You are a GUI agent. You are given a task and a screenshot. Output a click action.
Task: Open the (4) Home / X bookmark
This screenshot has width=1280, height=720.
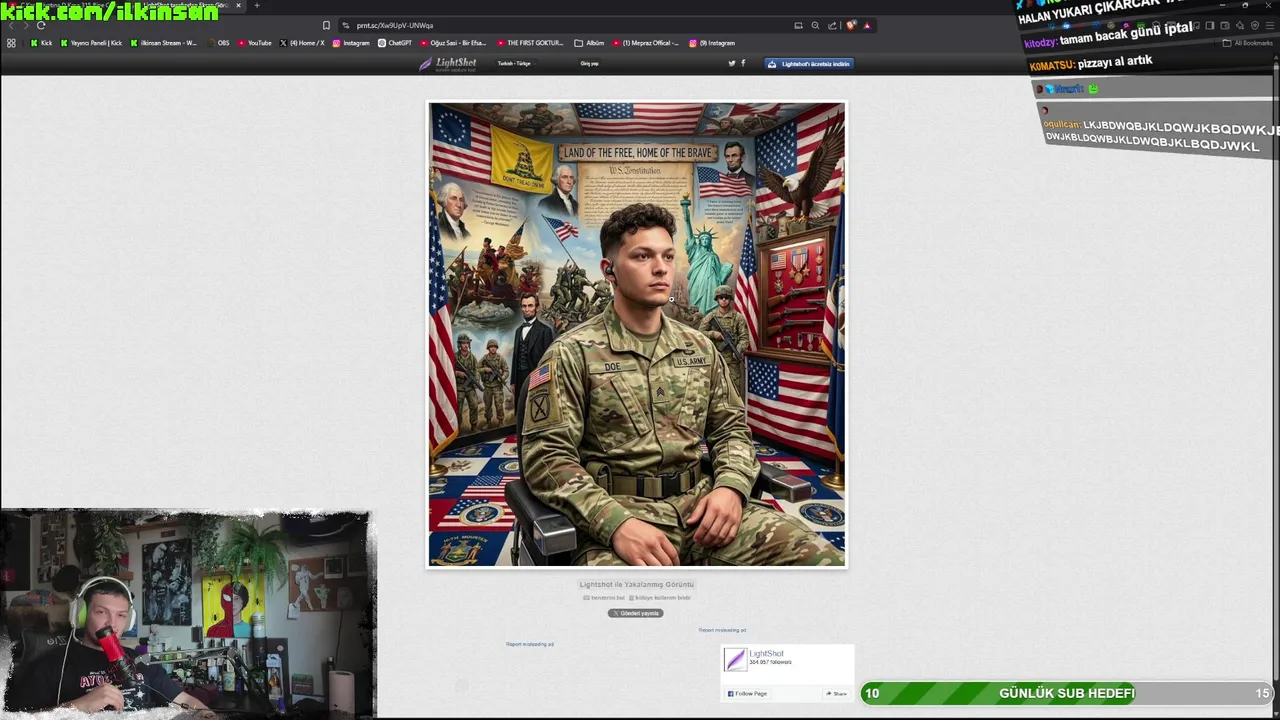(302, 43)
